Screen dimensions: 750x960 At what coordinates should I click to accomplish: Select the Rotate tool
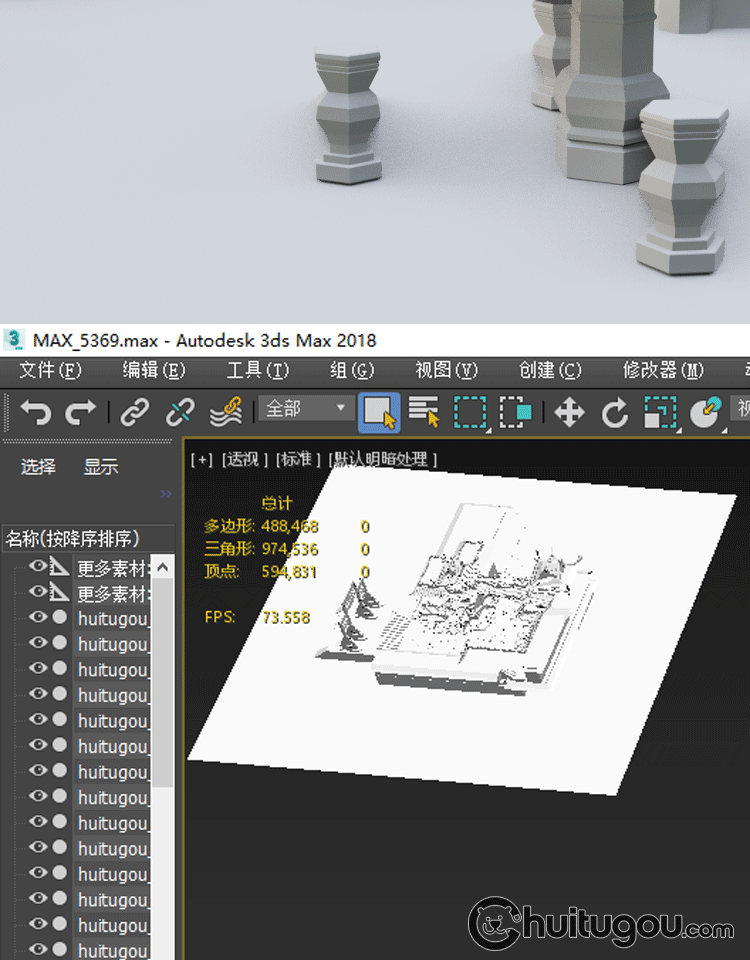[x=614, y=411]
